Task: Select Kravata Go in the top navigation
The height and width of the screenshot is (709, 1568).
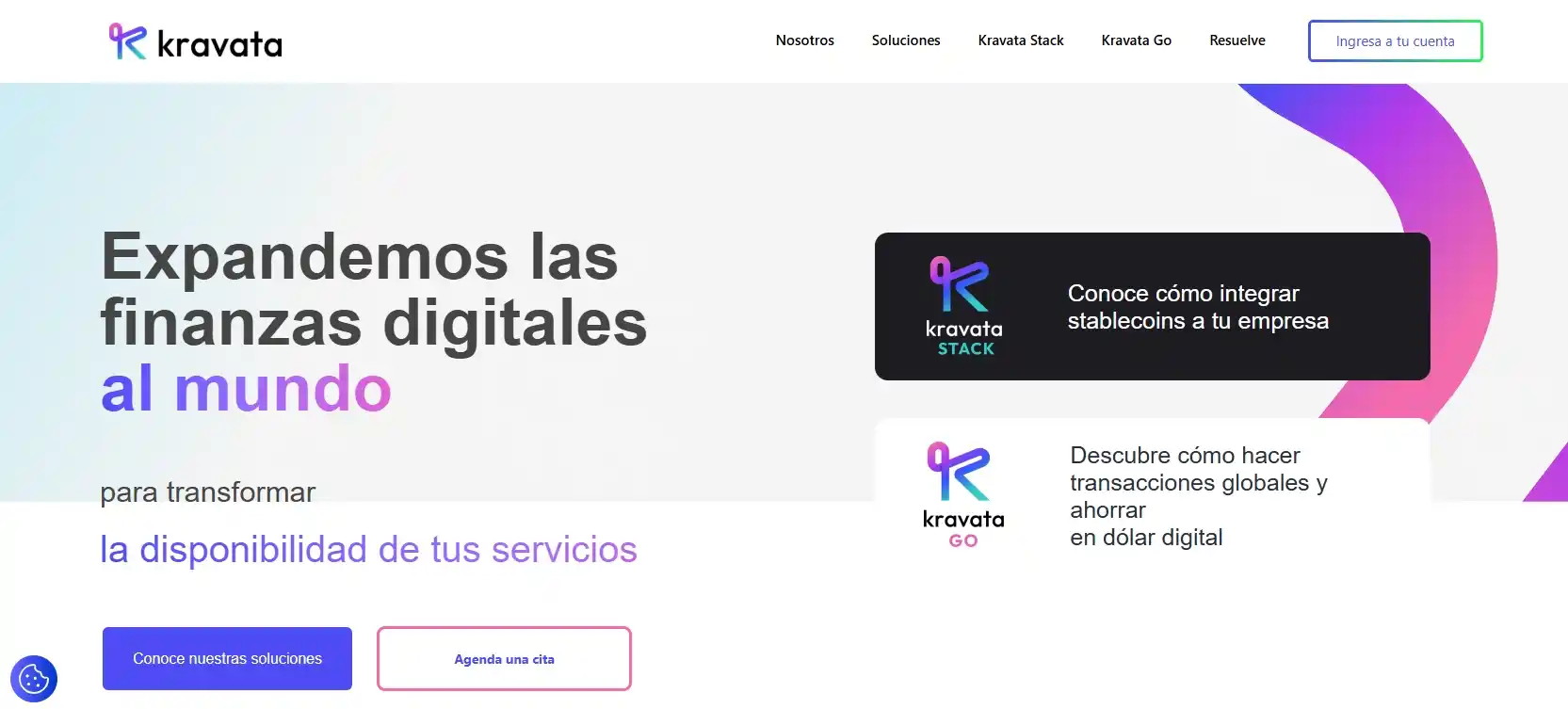Action: (x=1136, y=40)
